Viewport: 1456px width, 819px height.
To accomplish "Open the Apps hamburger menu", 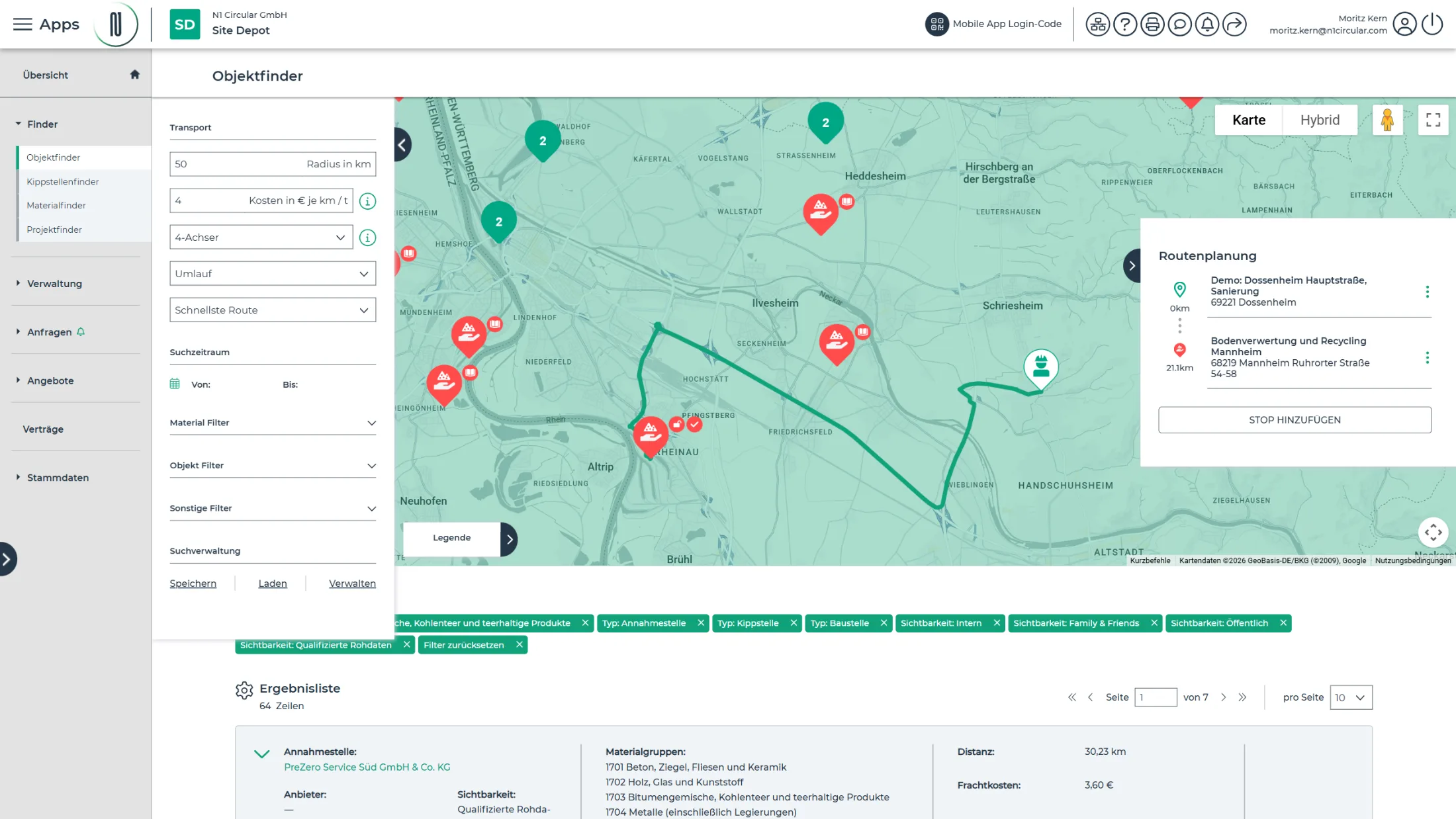I will tap(23, 24).
